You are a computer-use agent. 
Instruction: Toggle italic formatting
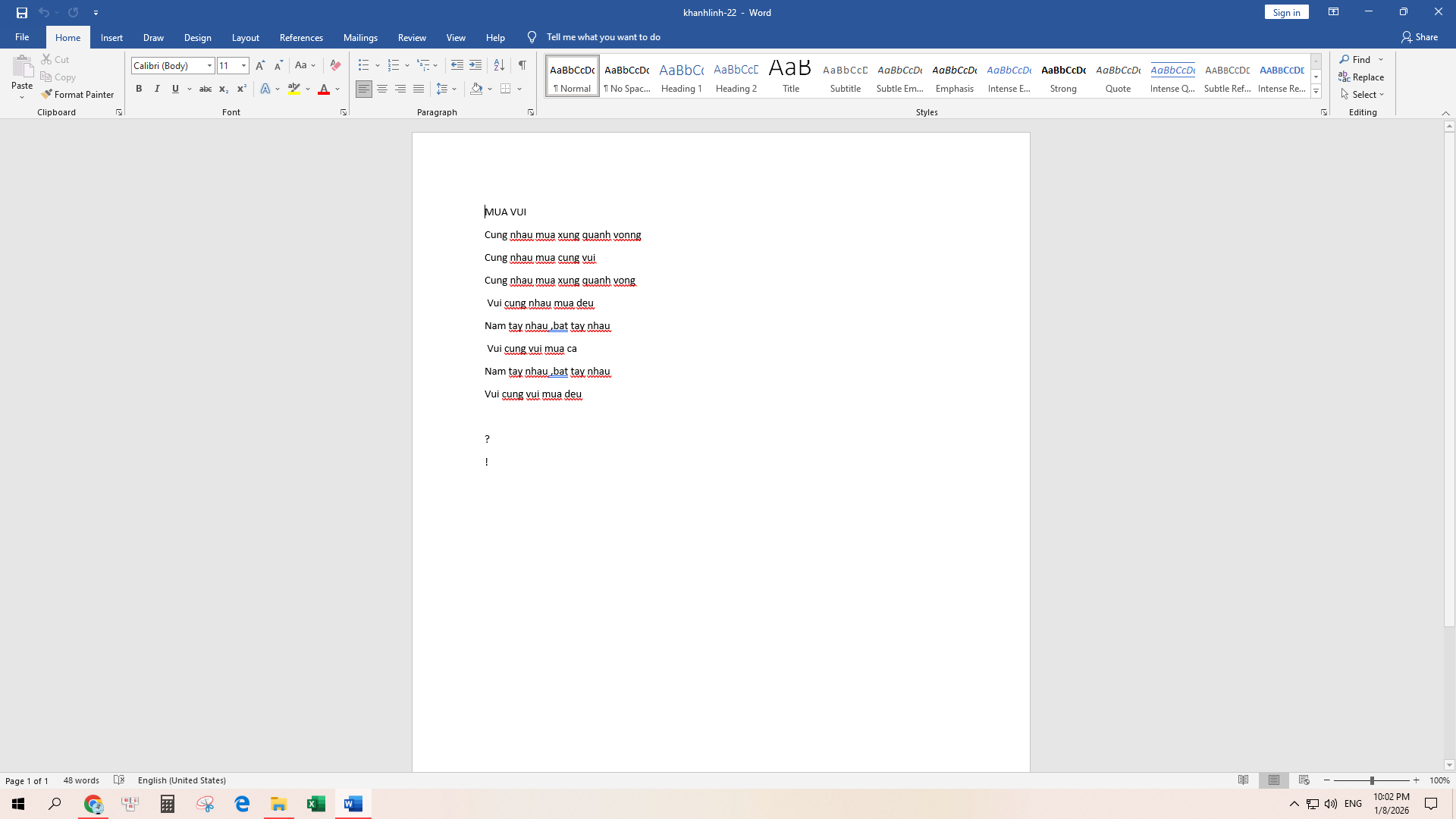coord(157,89)
